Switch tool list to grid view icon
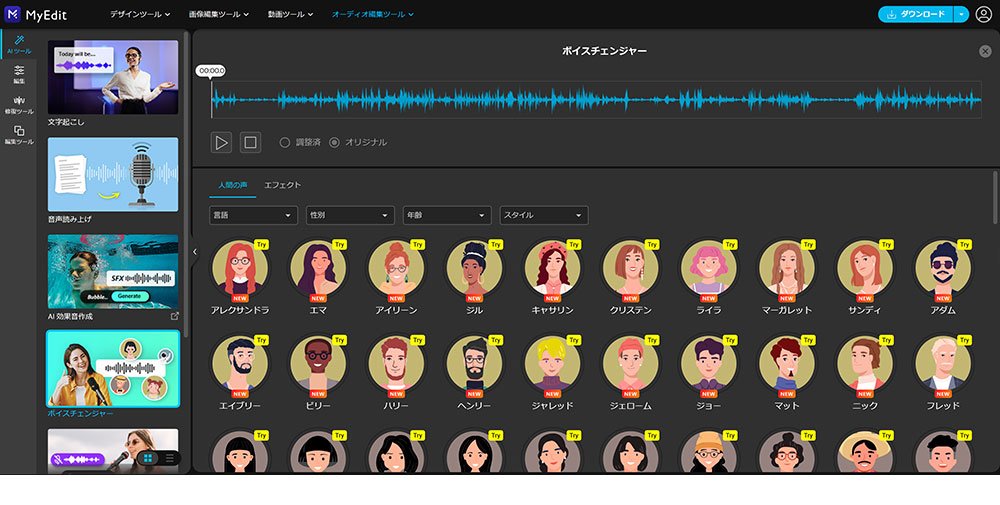 point(148,458)
